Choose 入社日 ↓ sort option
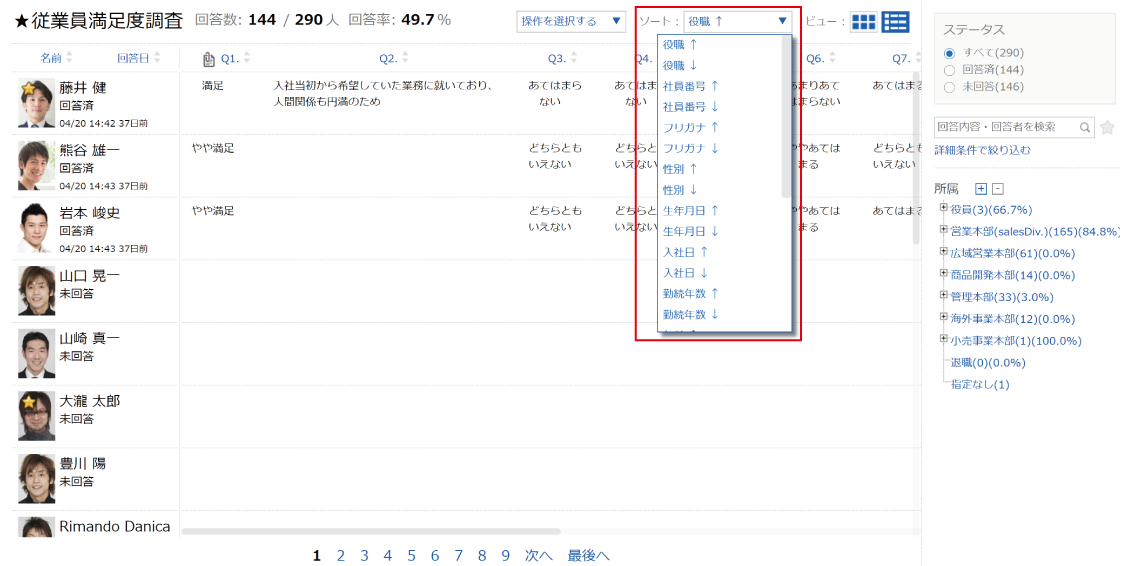Viewport: 1128px width, 566px height. (686, 273)
